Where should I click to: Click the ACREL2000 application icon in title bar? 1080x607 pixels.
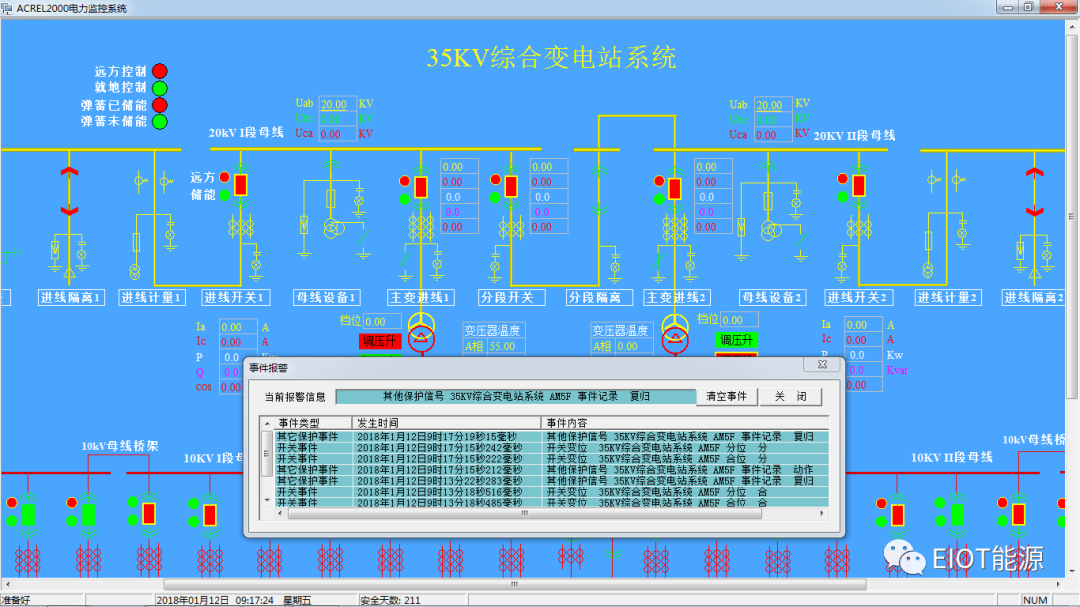pyautogui.click(x=7, y=8)
